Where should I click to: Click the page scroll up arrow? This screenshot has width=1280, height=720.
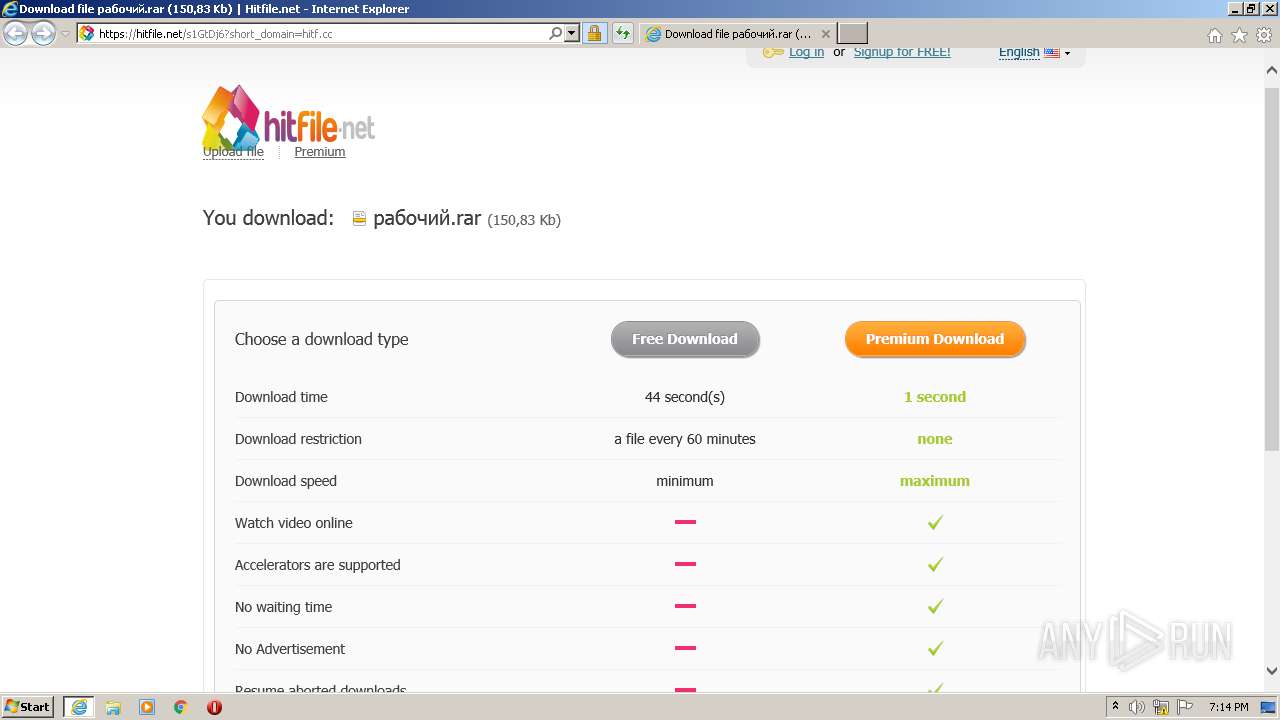point(1272,71)
